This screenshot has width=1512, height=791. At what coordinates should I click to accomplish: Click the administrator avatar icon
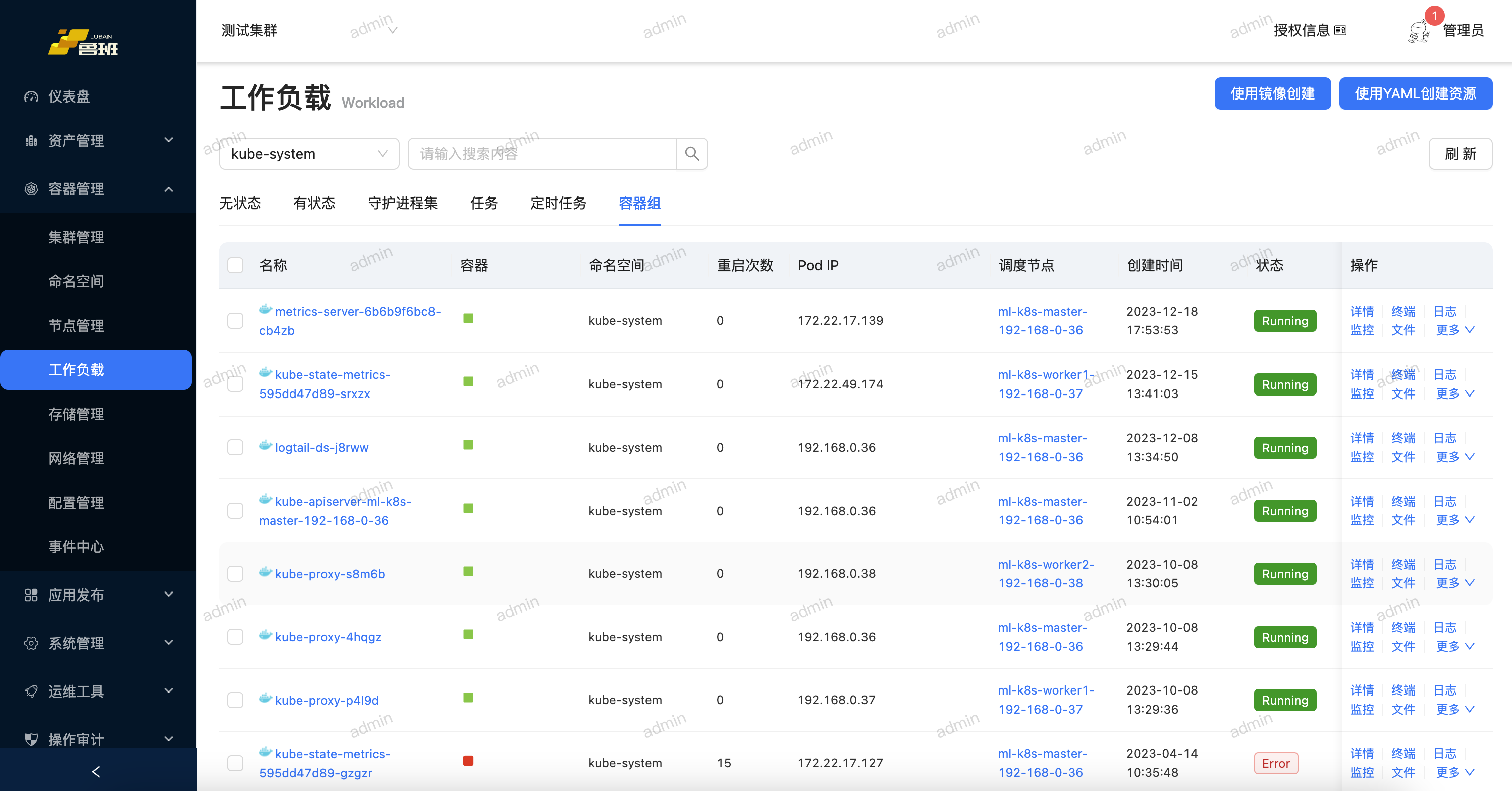1419,31
